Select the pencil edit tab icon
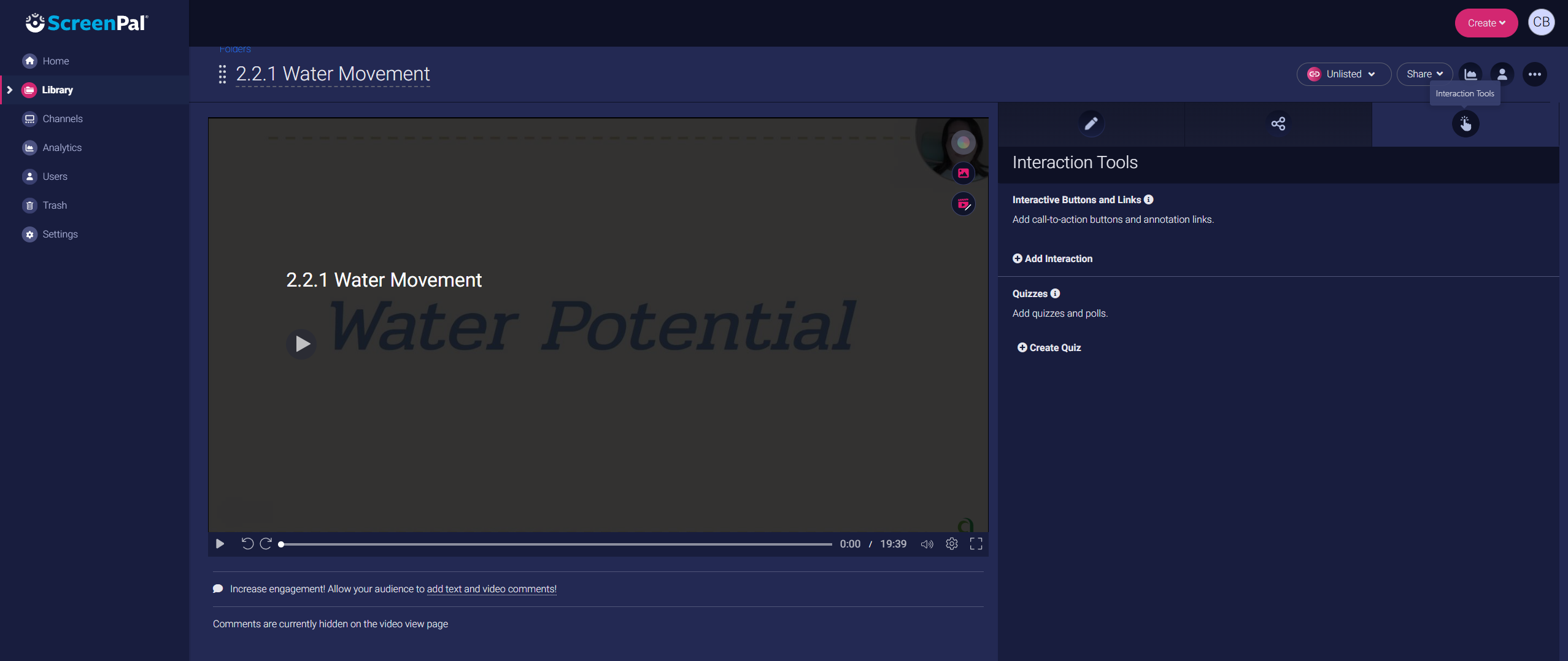This screenshot has height=661, width=1568. [x=1091, y=123]
